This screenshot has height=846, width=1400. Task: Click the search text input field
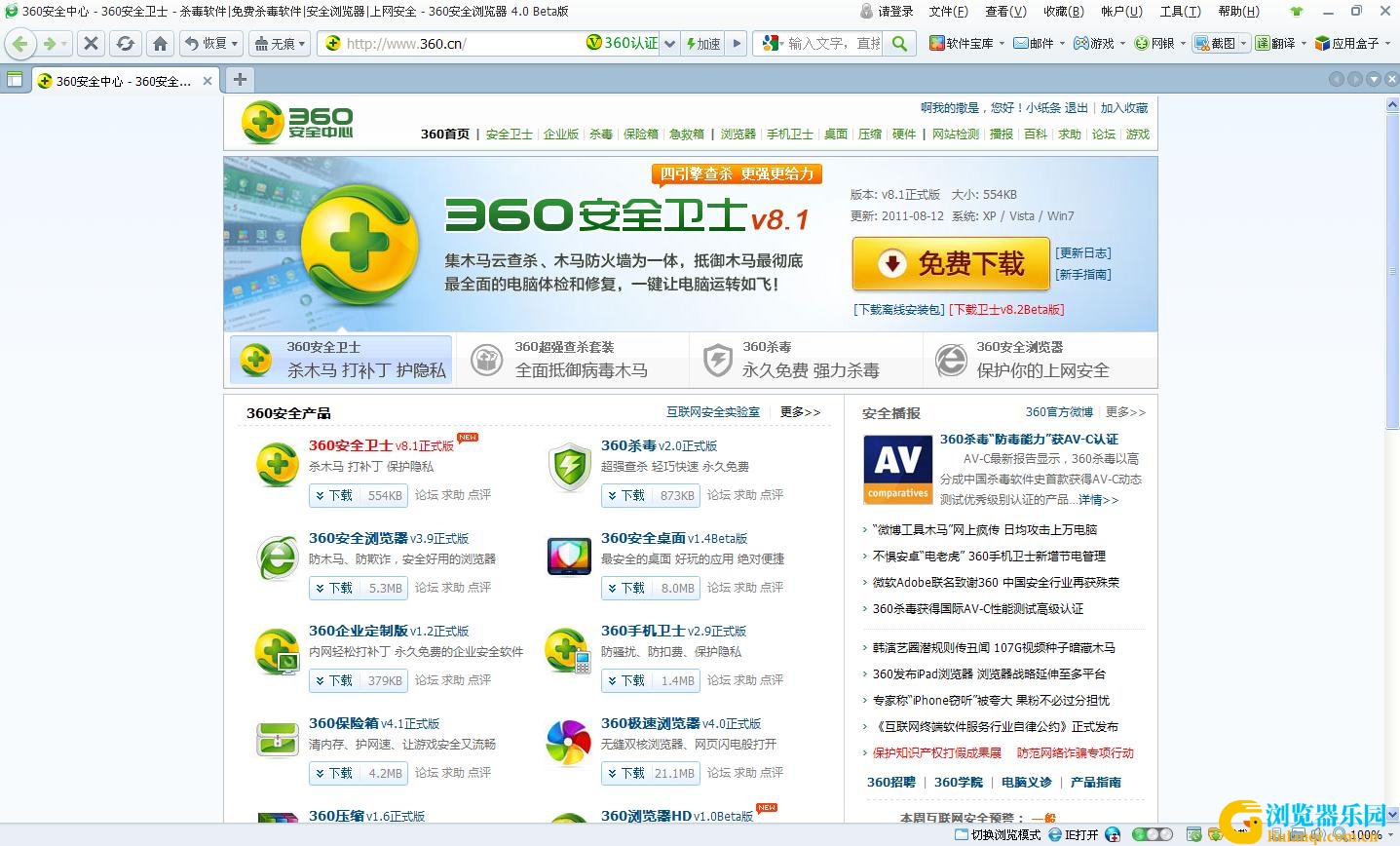tap(834, 44)
